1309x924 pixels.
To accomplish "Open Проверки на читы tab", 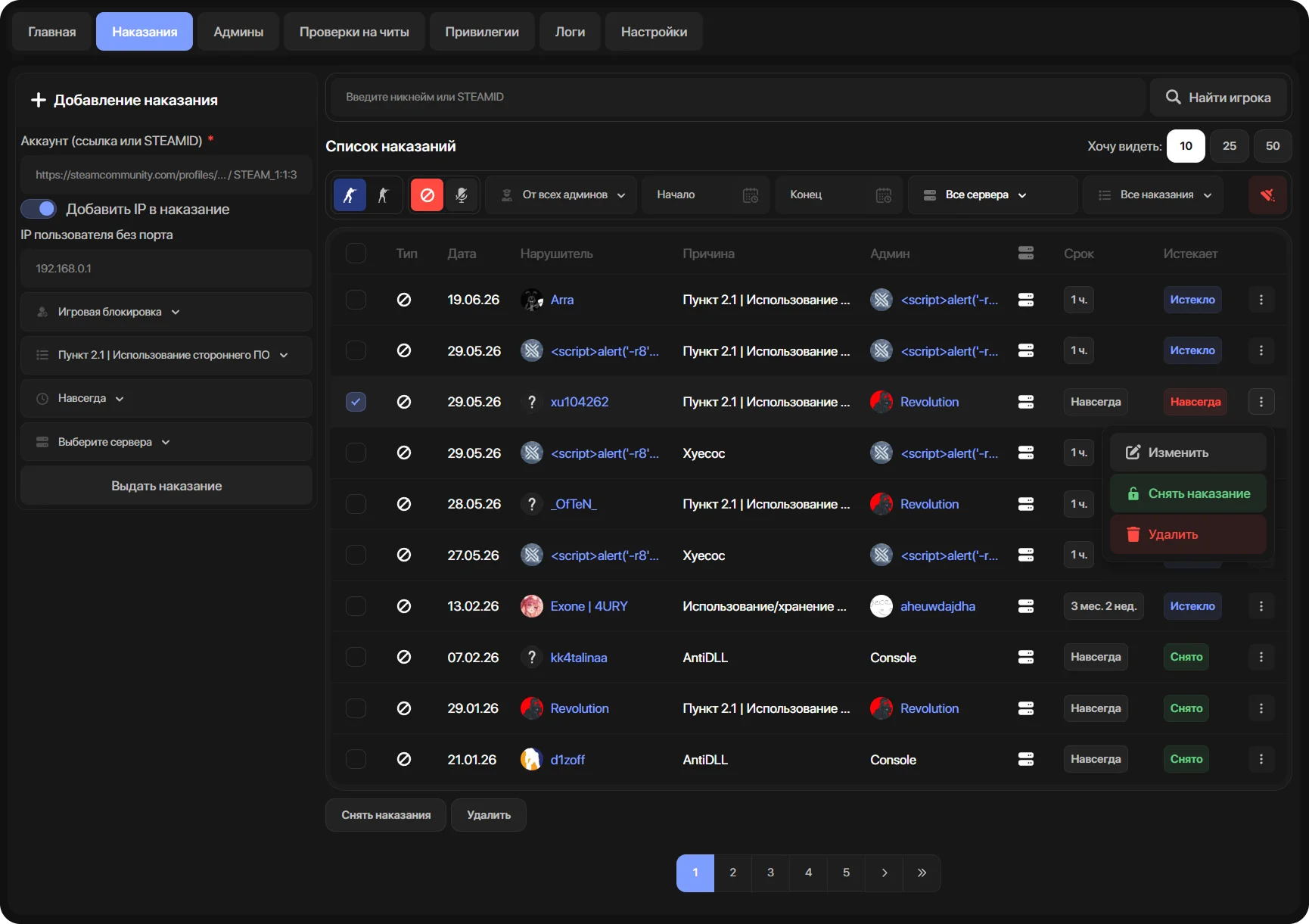I will pos(354,32).
